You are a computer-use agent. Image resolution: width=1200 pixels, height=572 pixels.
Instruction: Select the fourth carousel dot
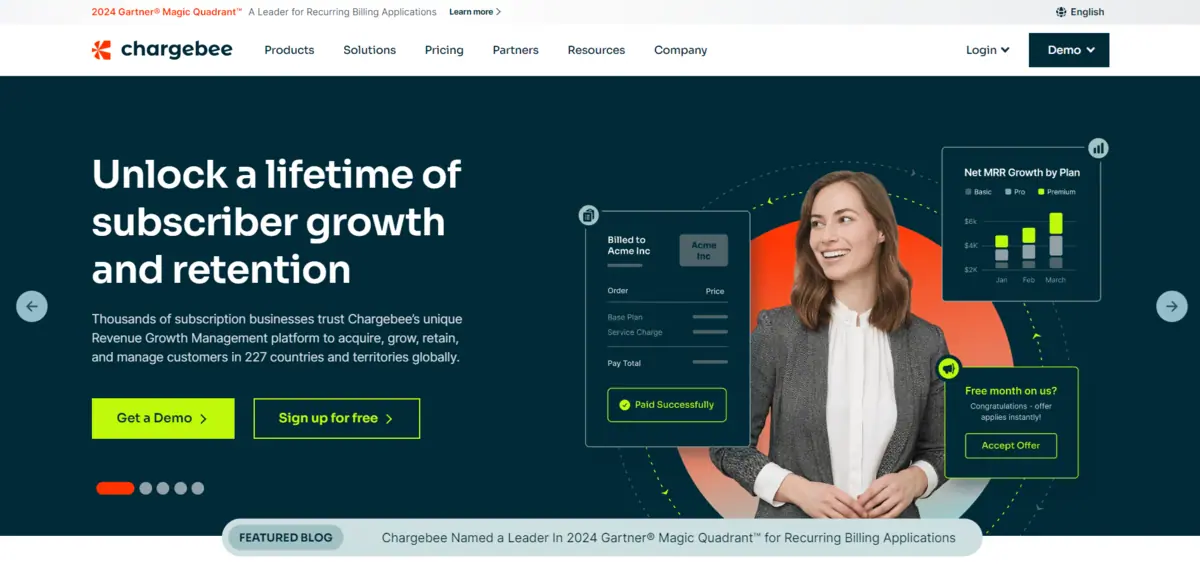tap(180, 488)
